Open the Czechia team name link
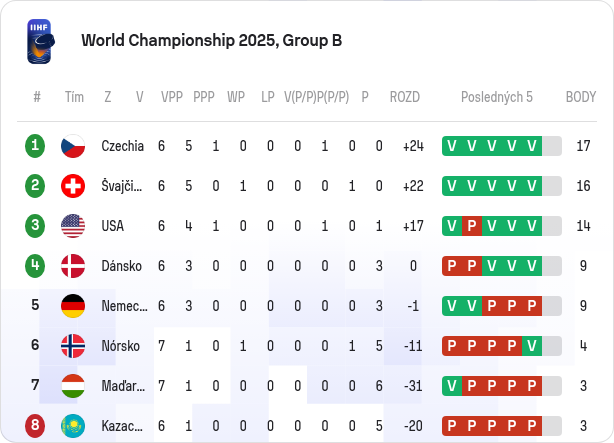Screen dimensions: 614x443 click(x=123, y=146)
